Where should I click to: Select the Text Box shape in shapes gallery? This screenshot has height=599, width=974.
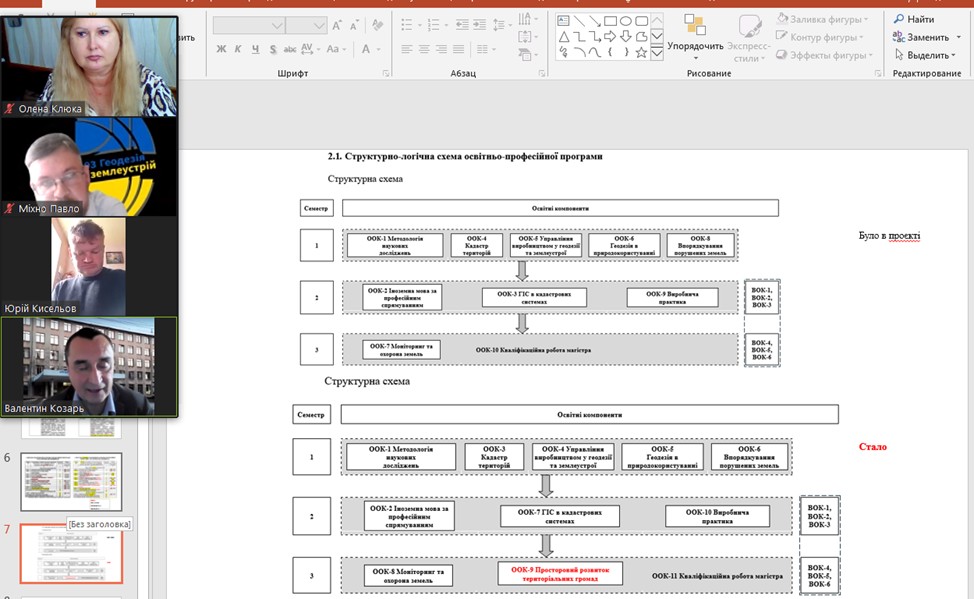tap(563, 21)
